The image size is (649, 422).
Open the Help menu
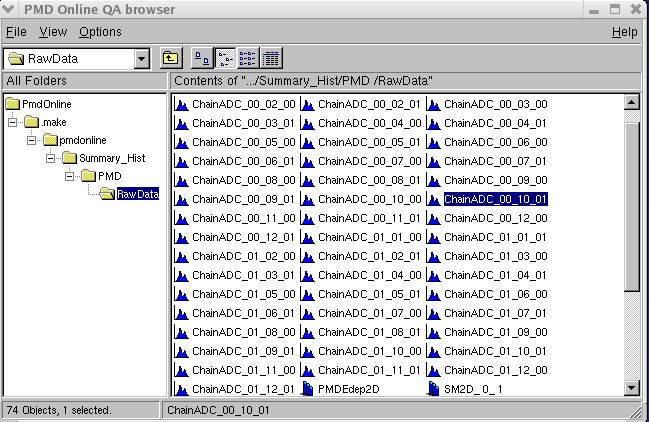[624, 32]
